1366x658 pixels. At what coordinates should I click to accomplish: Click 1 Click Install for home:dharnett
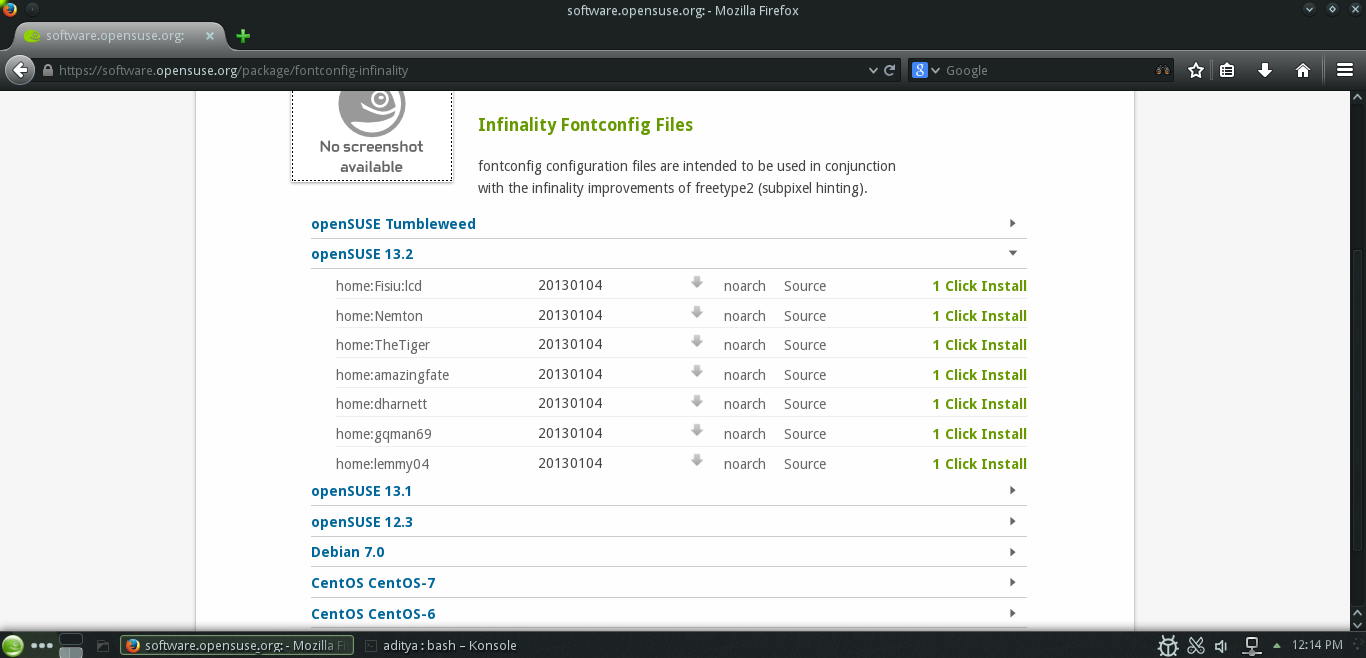click(979, 404)
